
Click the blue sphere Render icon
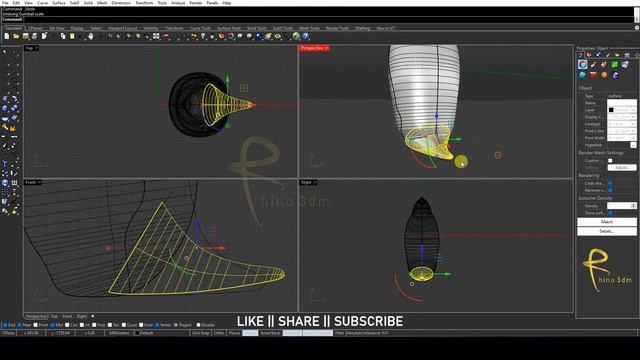pyautogui.click(x=259, y=36)
